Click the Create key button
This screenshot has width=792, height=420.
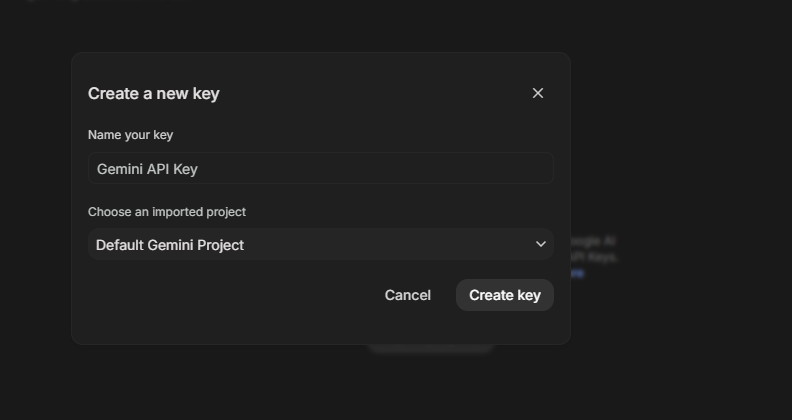click(505, 295)
